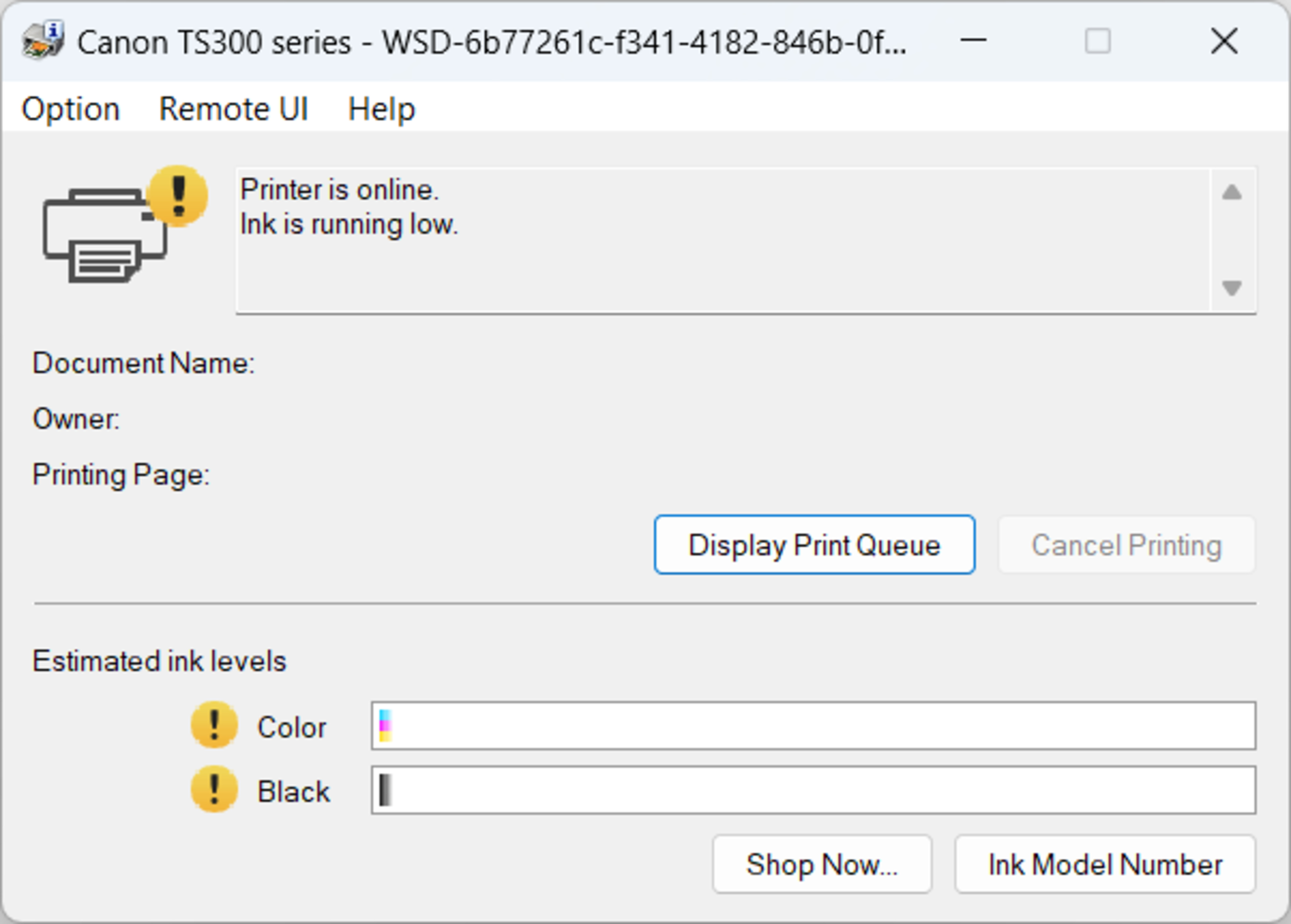Click the Color ink level bar
Viewport: 1291px width, 924px height.
coord(814,725)
